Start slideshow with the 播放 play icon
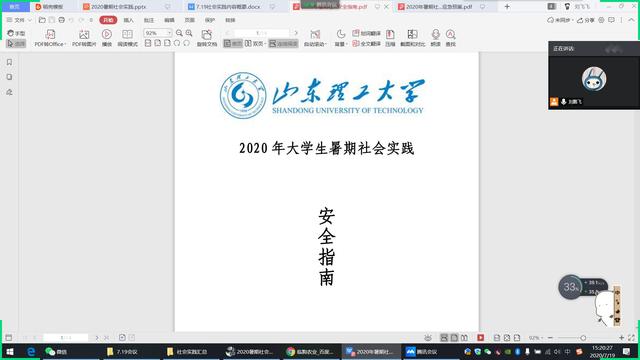Viewport: 640px width, 360px height. [107, 38]
